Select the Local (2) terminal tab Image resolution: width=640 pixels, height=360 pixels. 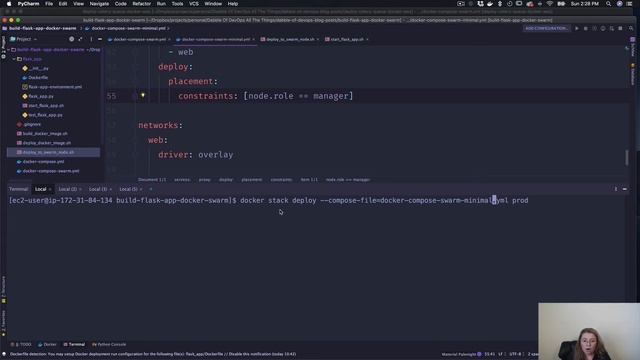67,189
